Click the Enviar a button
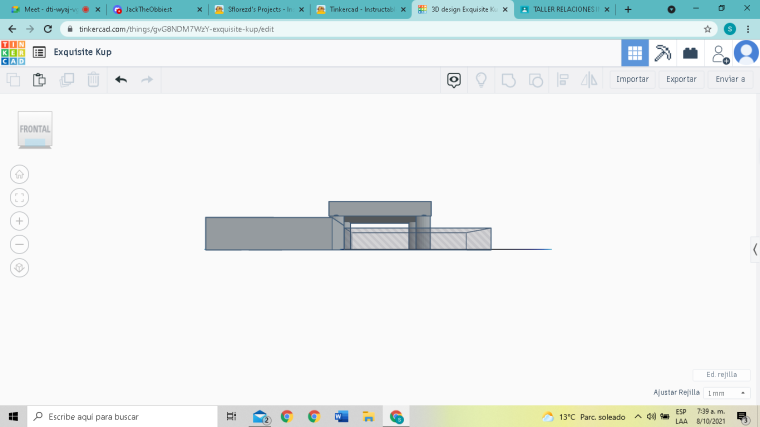The image size is (760, 427). pos(730,79)
